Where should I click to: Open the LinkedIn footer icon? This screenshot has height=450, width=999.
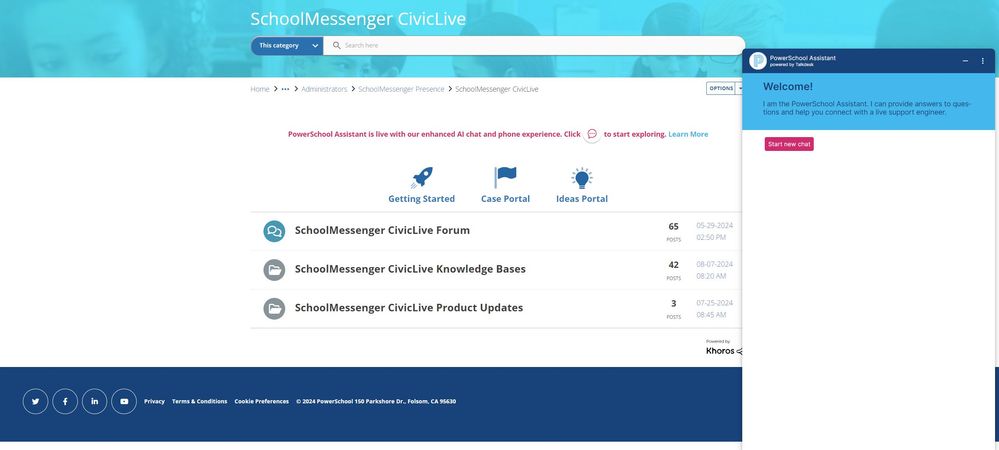94,401
